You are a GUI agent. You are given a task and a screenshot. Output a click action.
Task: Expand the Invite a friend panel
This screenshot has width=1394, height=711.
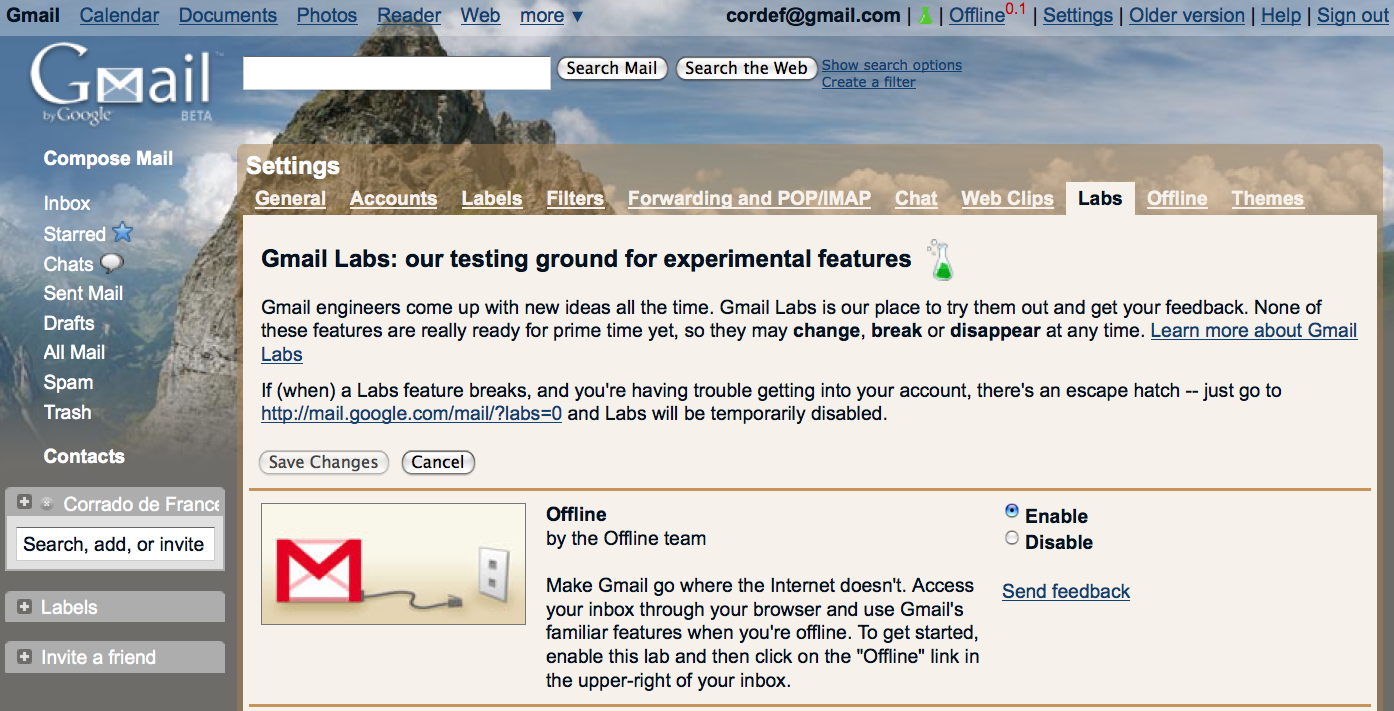click(x=25, y=657)
